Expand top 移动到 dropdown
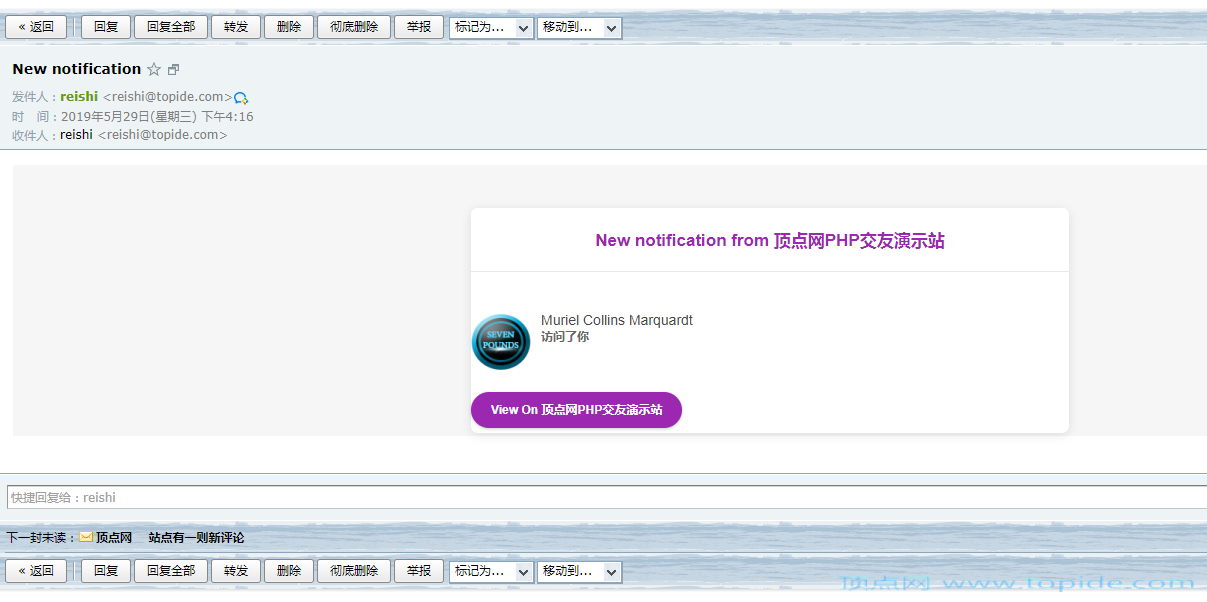 coord(579,28)
